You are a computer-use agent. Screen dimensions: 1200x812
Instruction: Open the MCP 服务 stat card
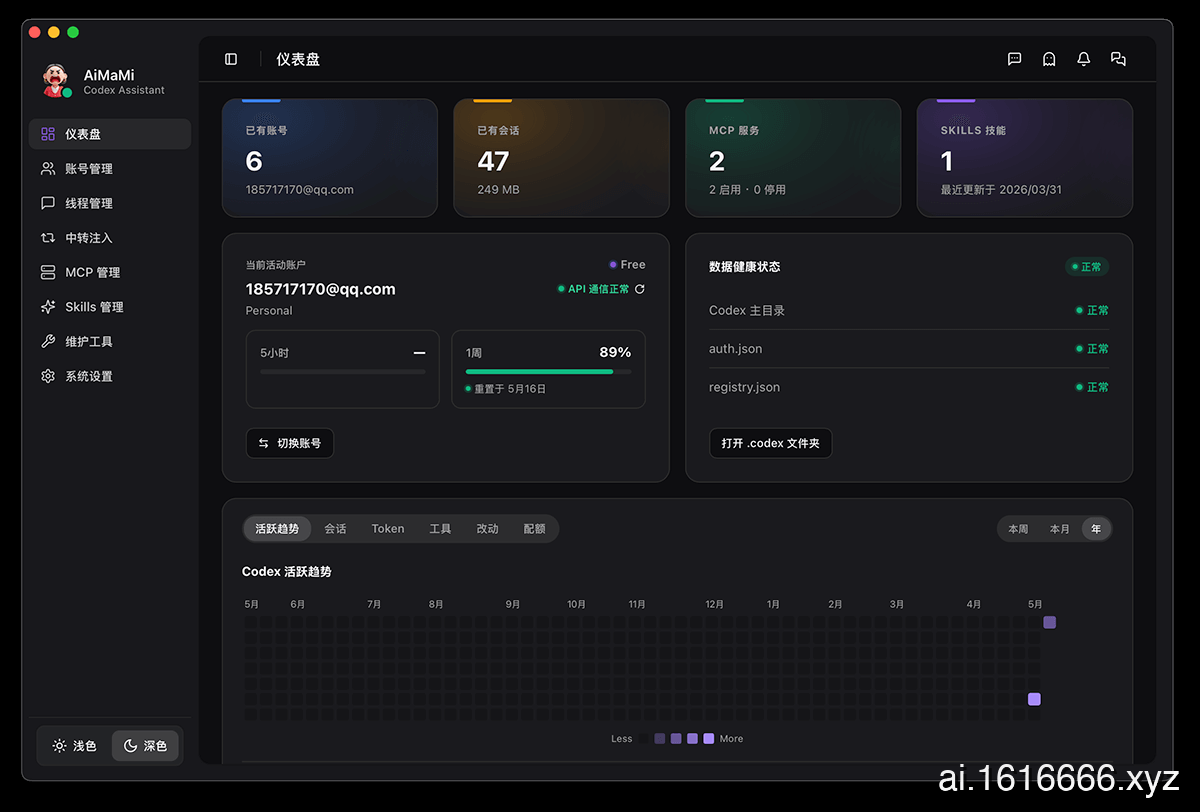pos(793,158)
